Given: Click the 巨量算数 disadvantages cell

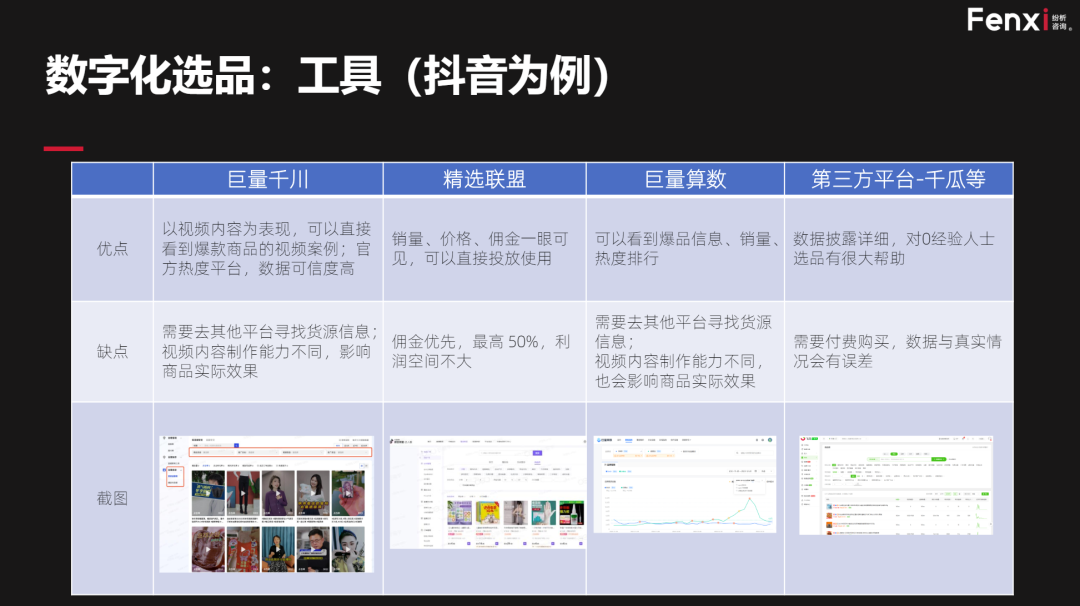Looking at the screenshot, I should 685,351.
